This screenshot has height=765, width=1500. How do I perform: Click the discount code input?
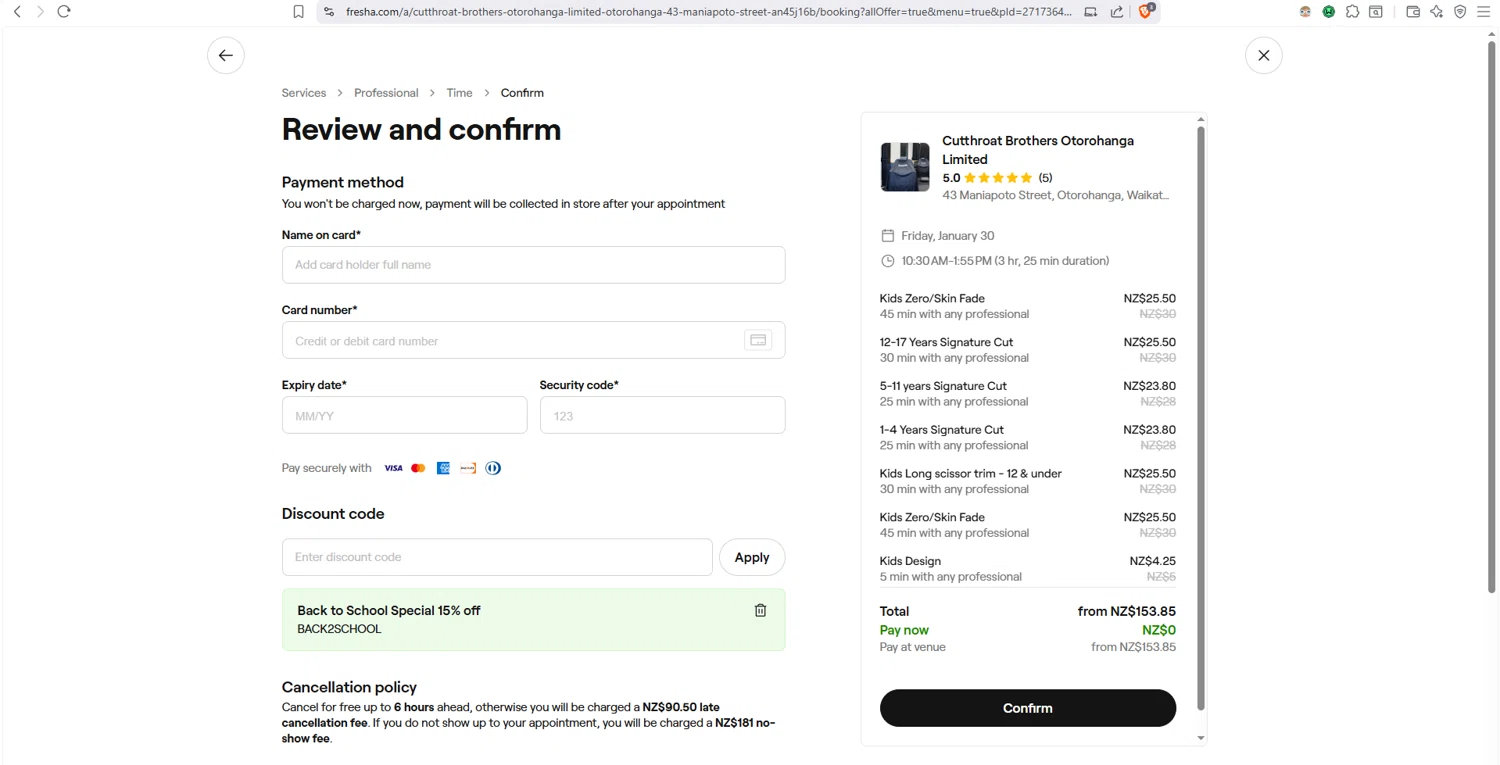[x=497, y=557]
